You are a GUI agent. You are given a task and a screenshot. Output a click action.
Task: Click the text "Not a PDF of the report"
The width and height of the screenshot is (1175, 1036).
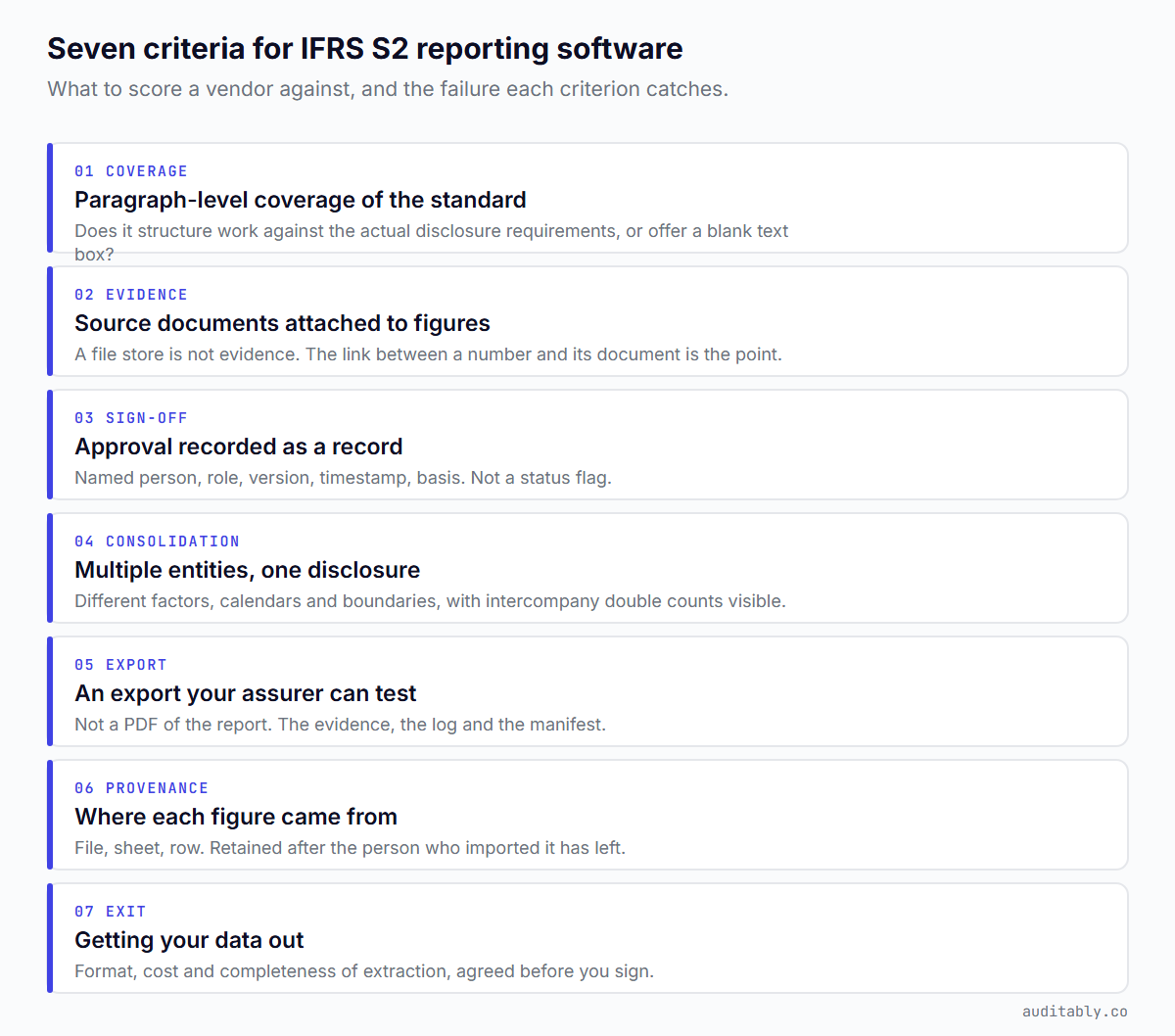[172, 725]
